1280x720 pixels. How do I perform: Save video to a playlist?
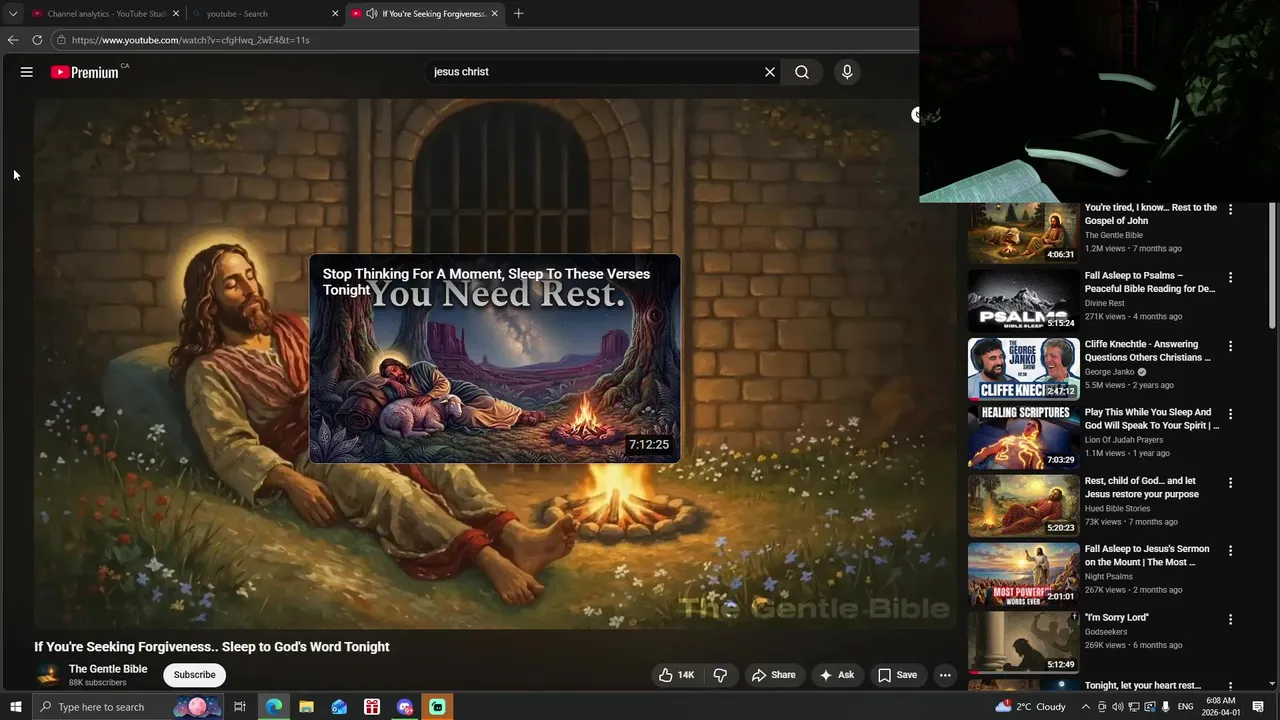pyautogui.click(x=897, y=675)
